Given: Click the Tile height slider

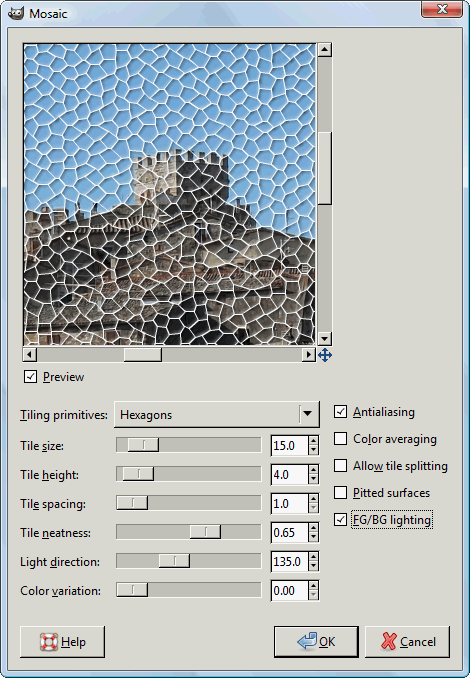Looking at the screenshot, I should coord(189,474).
